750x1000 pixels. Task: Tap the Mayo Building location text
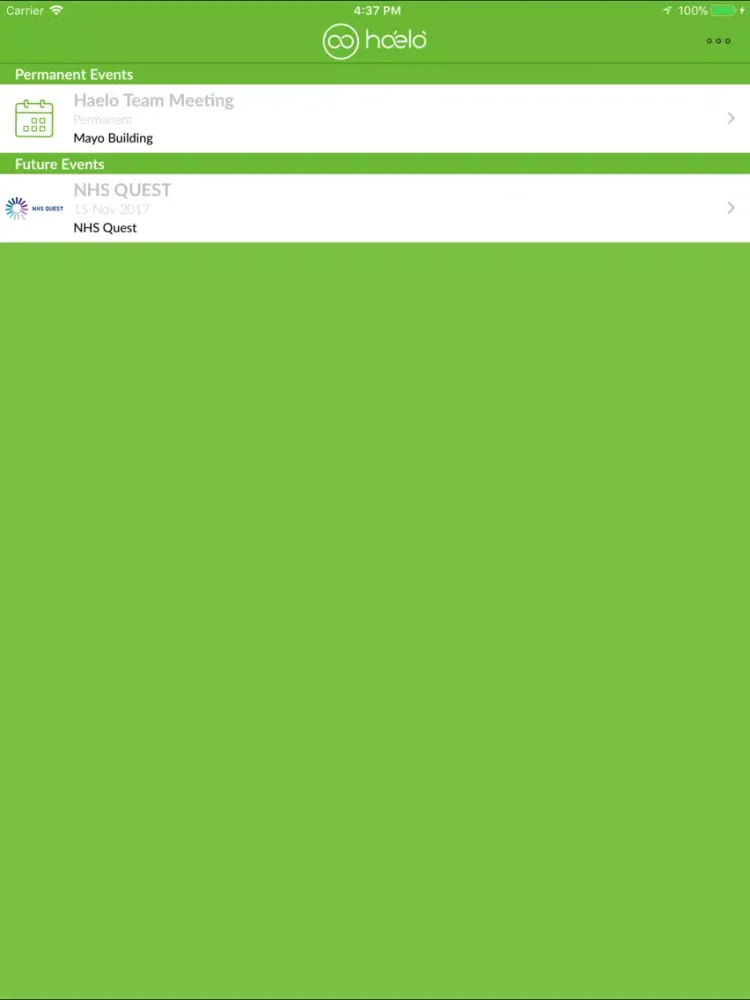tap(113, 138)
